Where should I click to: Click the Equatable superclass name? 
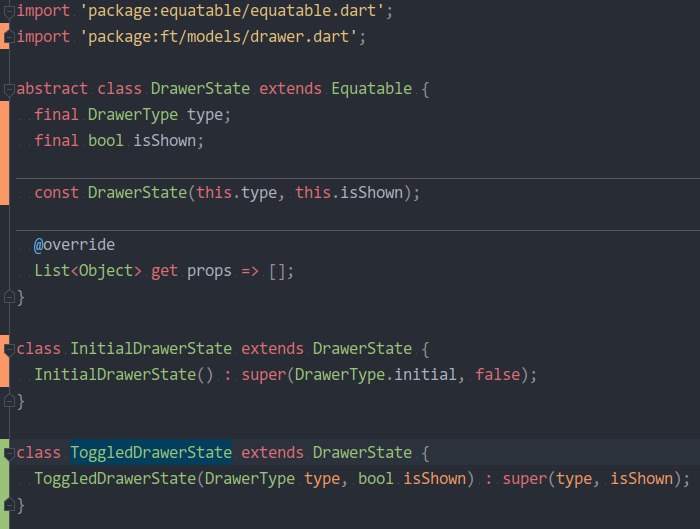coord(371,88)
